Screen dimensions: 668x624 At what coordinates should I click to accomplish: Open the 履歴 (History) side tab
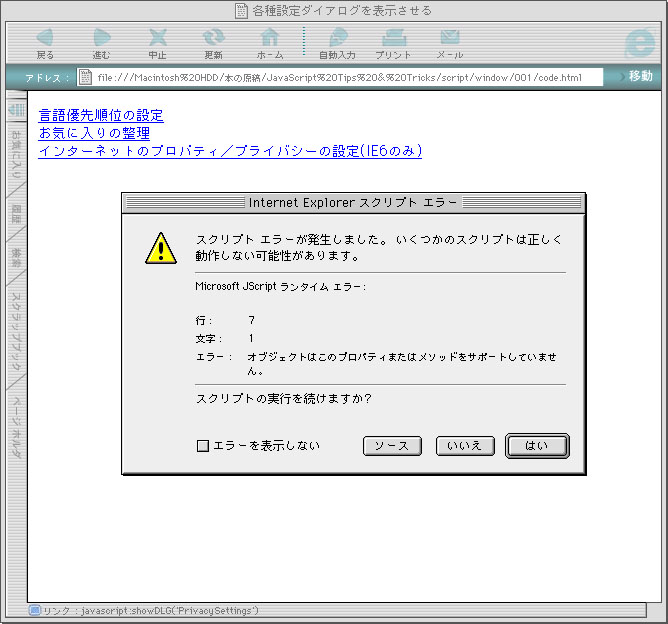pos(16,214)
